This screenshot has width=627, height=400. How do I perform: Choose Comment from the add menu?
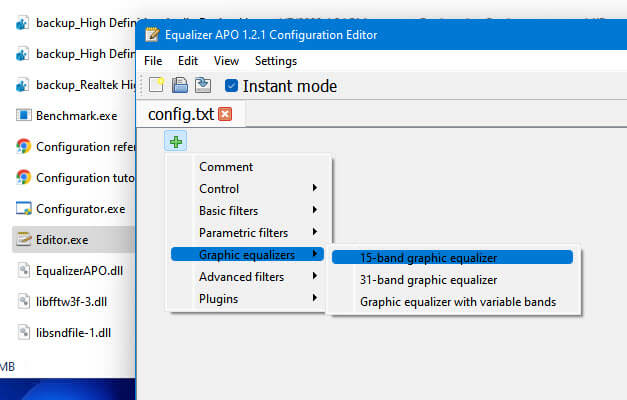pos(248,167)
